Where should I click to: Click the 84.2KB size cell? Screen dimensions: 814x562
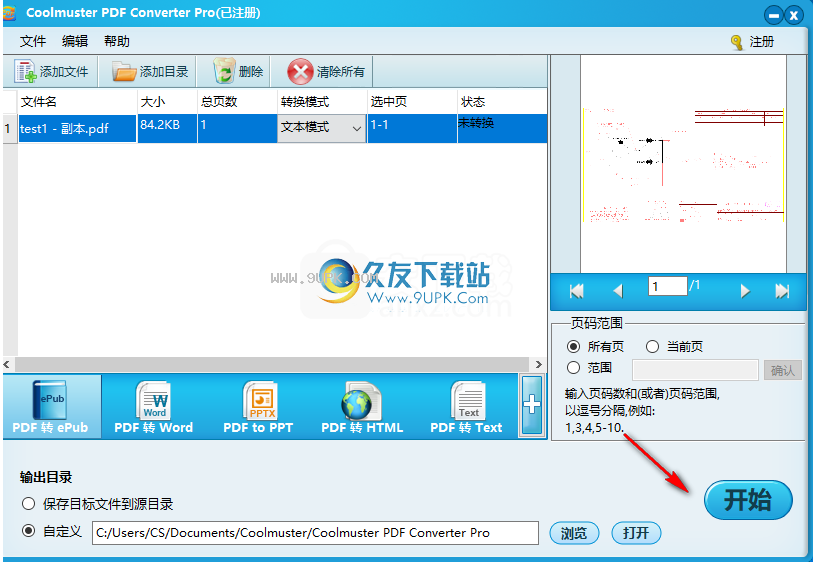tap(167, 128)
